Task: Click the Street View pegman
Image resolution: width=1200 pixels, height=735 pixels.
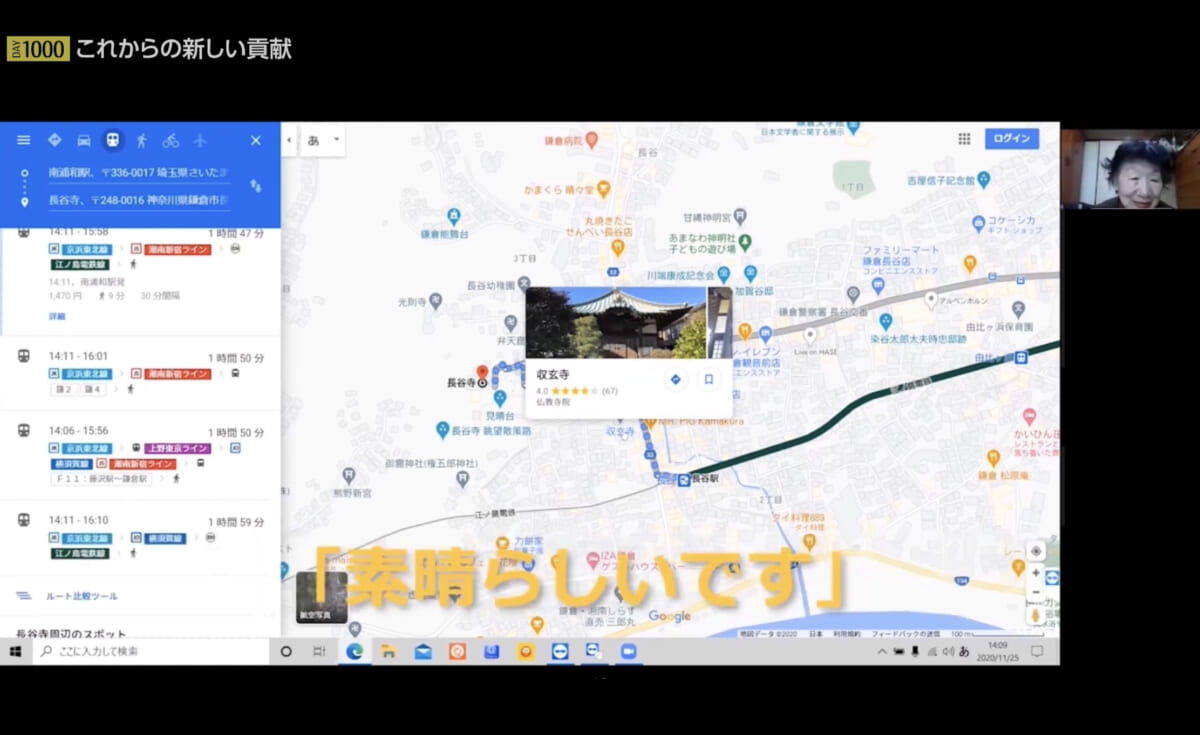Action: (1036, 614)
